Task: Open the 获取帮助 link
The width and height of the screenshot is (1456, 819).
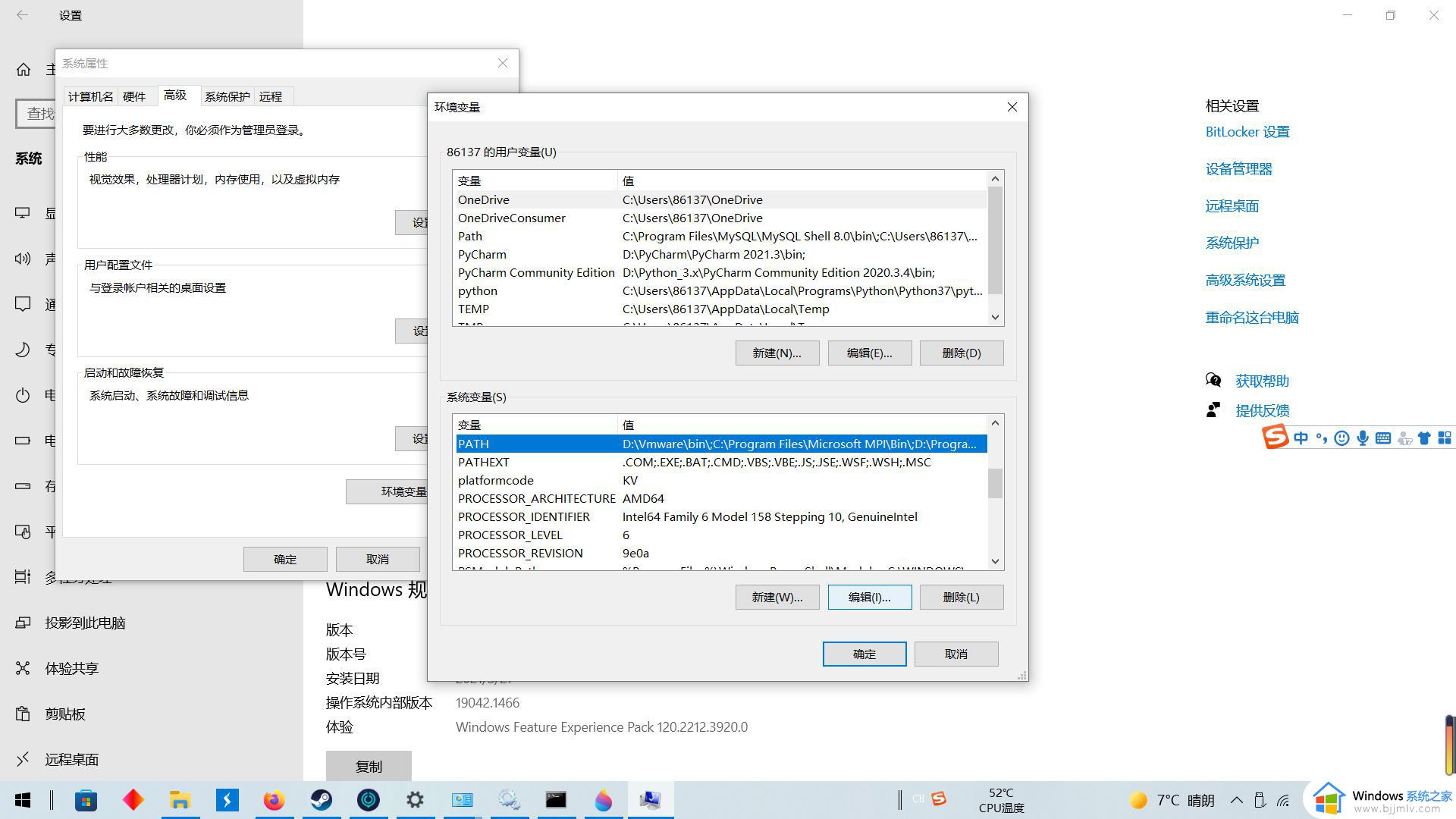Action: [x=1262, y=381]
